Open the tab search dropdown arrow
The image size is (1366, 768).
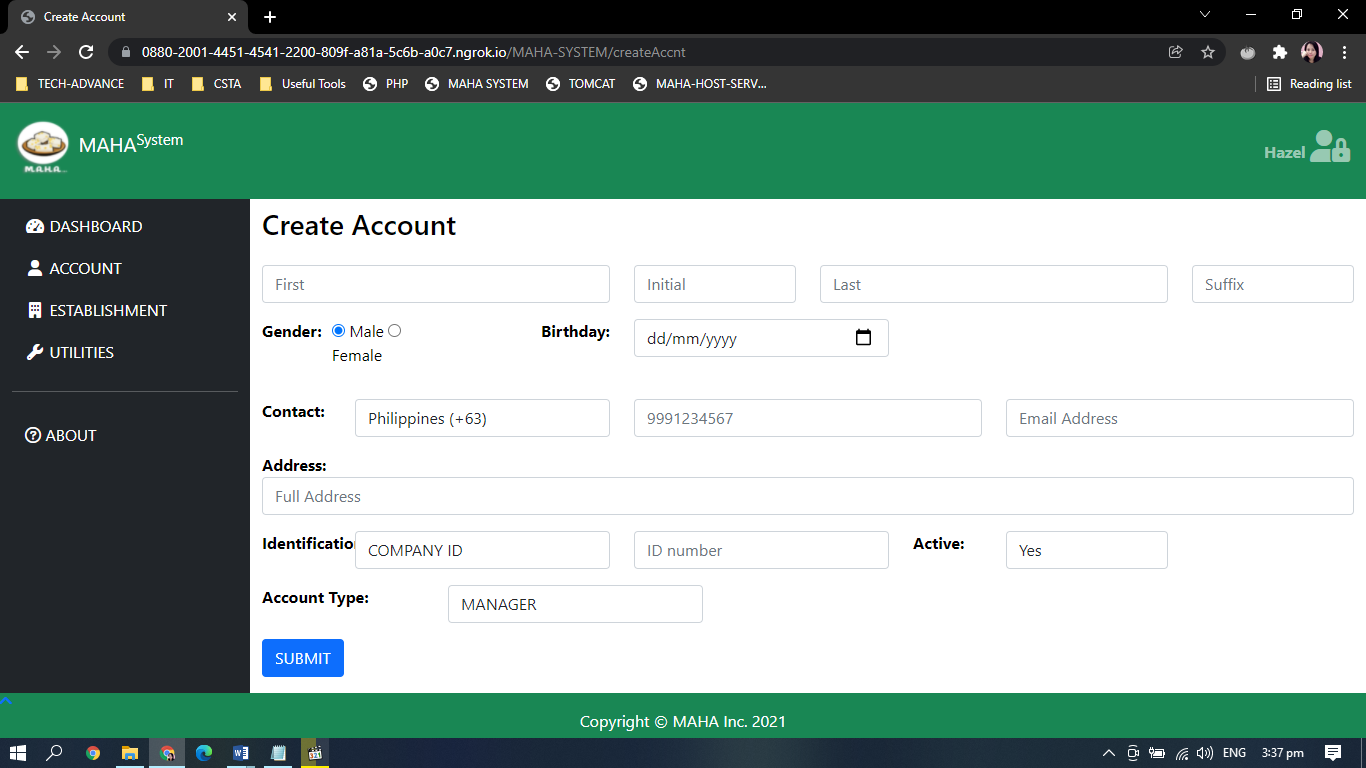click(x=1205, y=15)
